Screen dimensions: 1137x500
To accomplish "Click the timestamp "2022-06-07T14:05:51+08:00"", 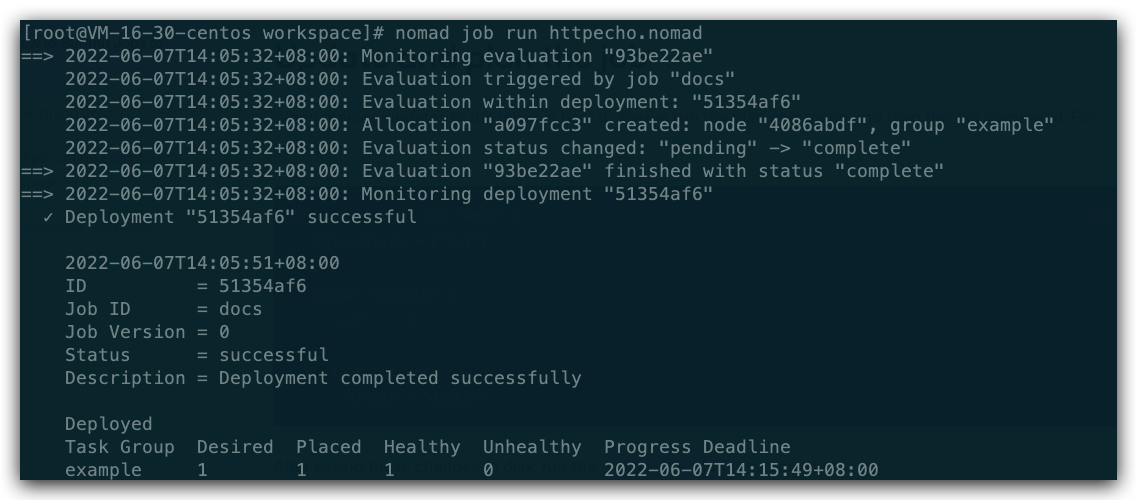I will [x=202, y=264].
